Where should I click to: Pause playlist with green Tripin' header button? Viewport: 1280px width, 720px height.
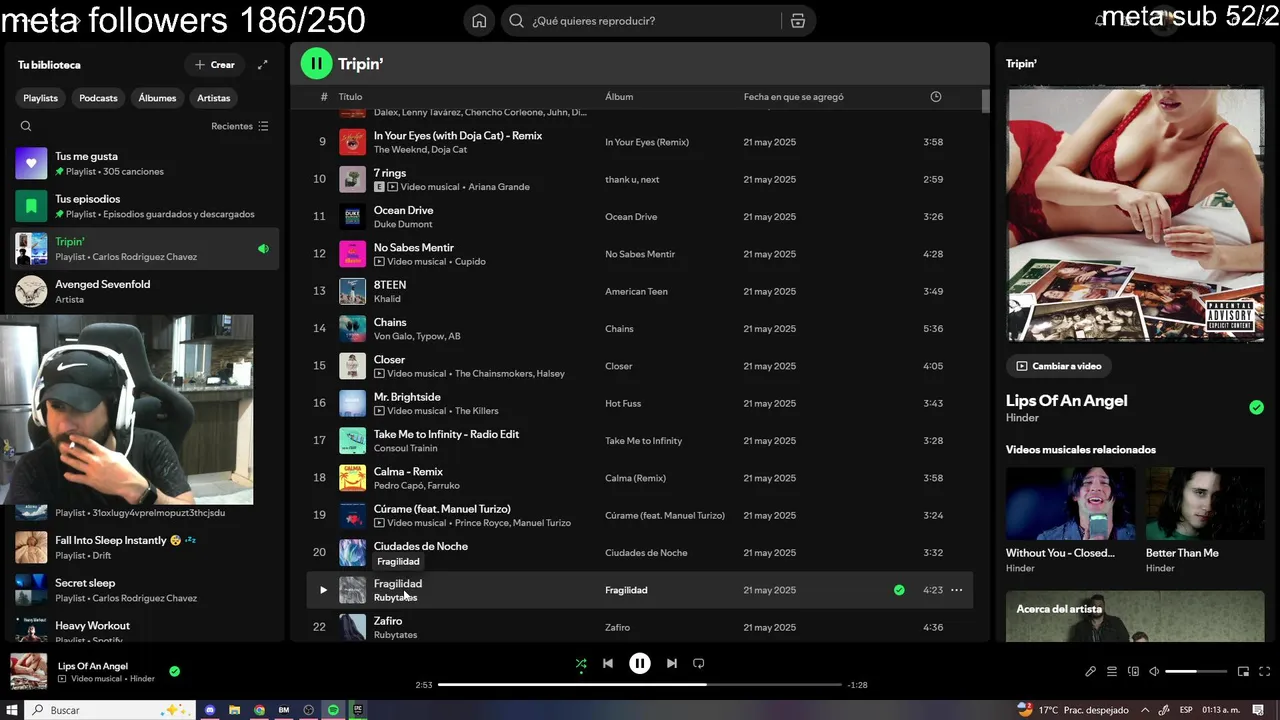point(316,63)
